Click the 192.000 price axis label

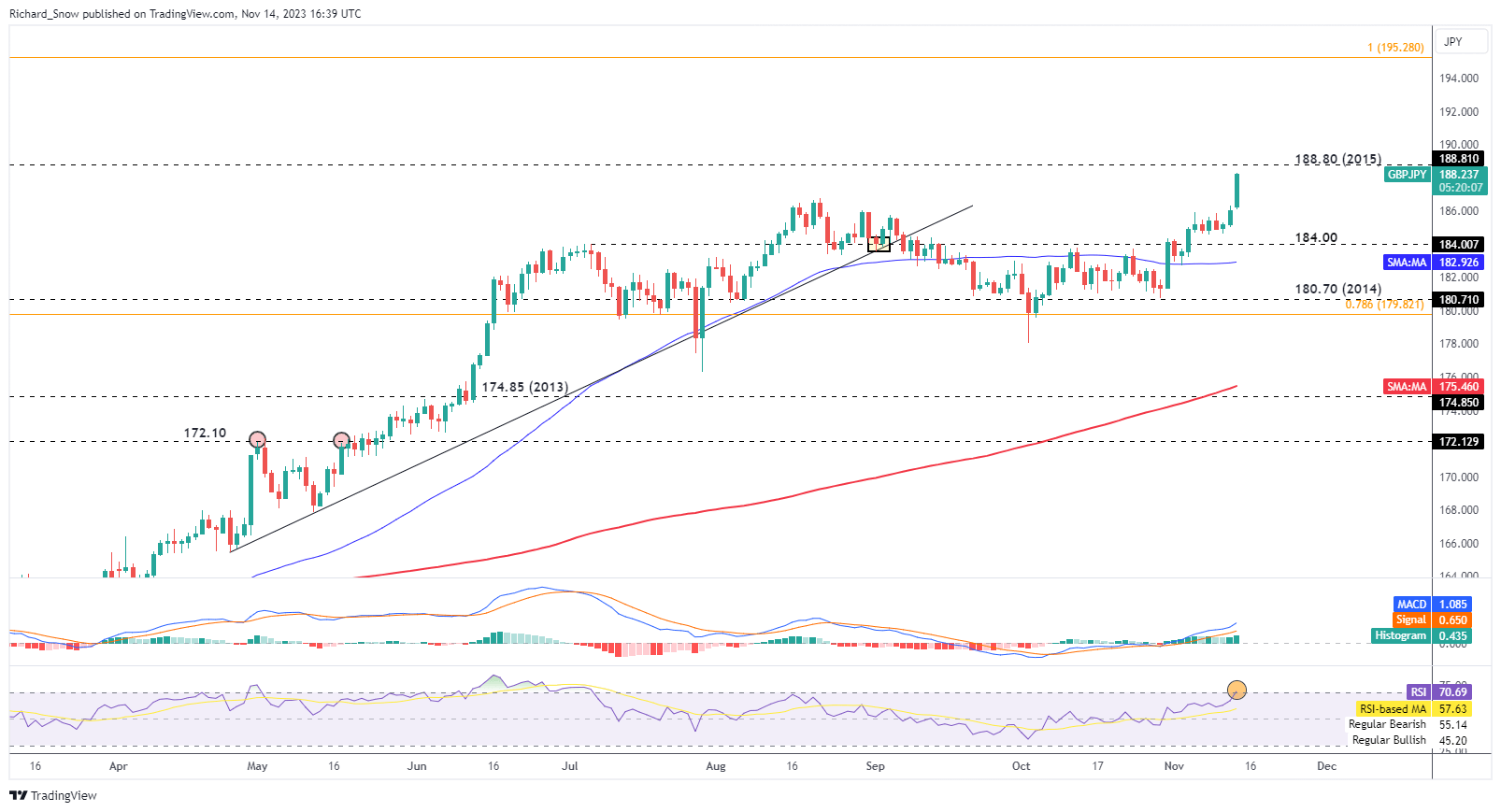click(1459, 112)
